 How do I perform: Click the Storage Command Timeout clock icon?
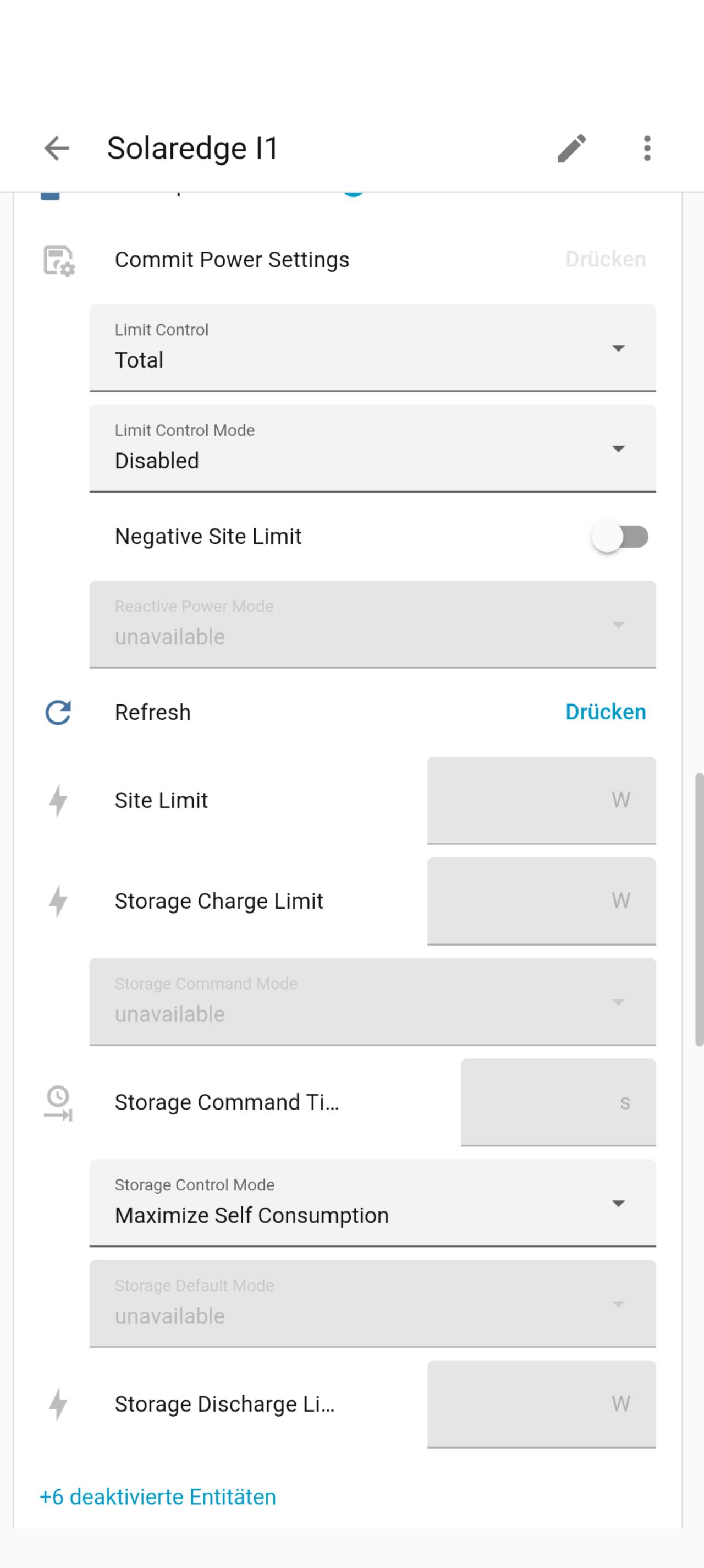pos(58,1102)
